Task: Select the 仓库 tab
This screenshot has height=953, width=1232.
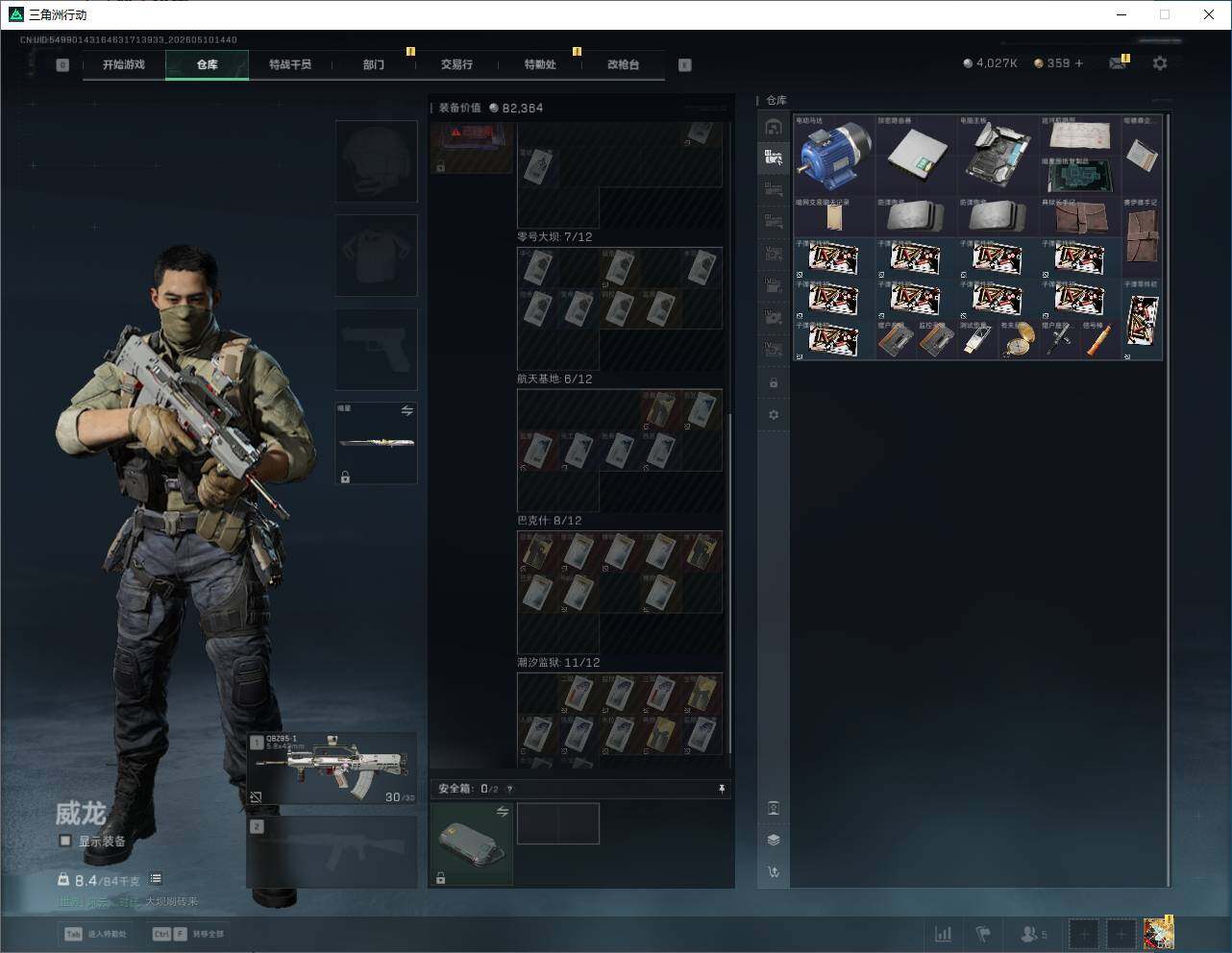Action: tap(207, 64)
